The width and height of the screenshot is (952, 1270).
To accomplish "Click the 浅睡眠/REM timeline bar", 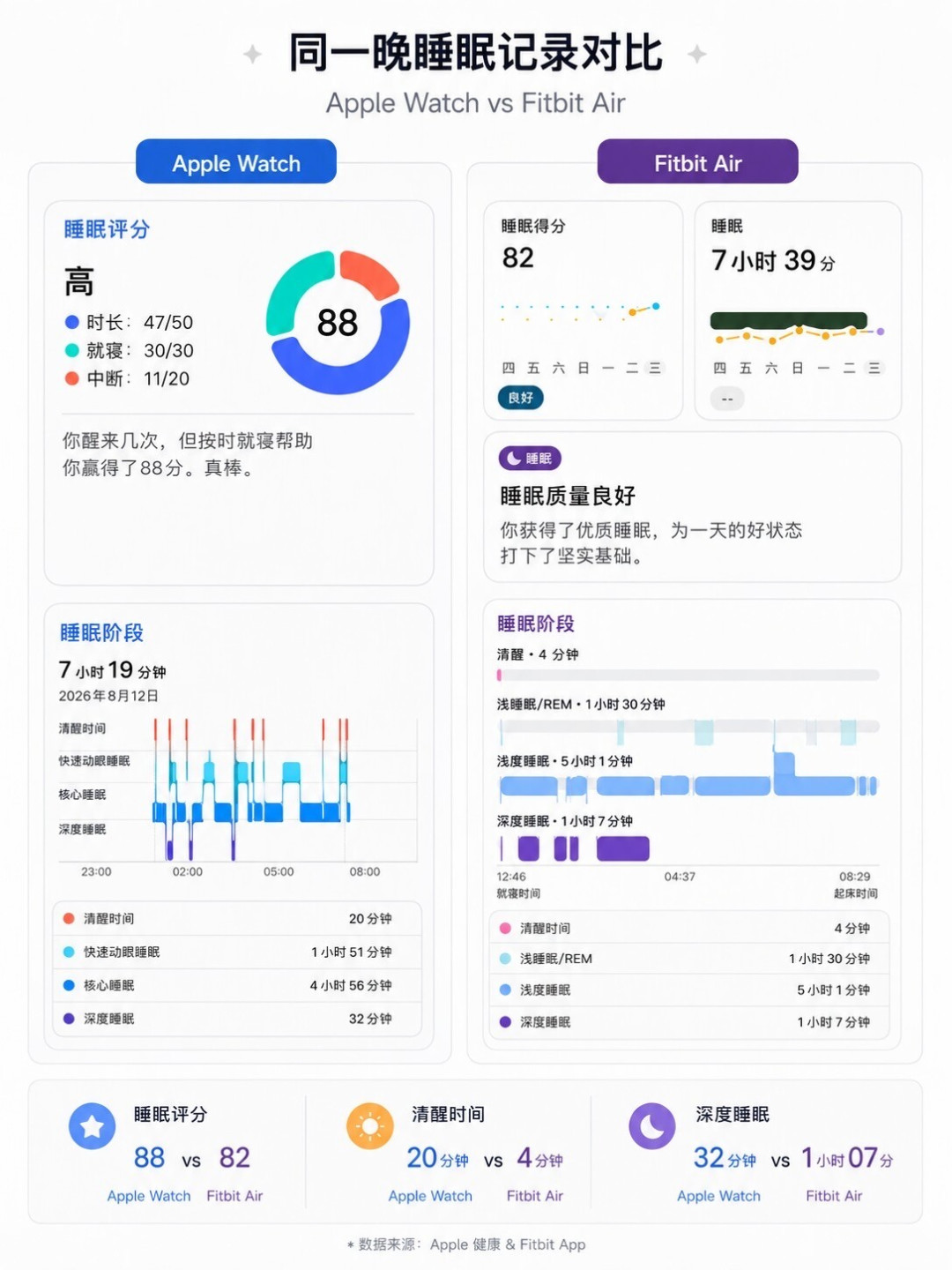I will coord(688,731).
